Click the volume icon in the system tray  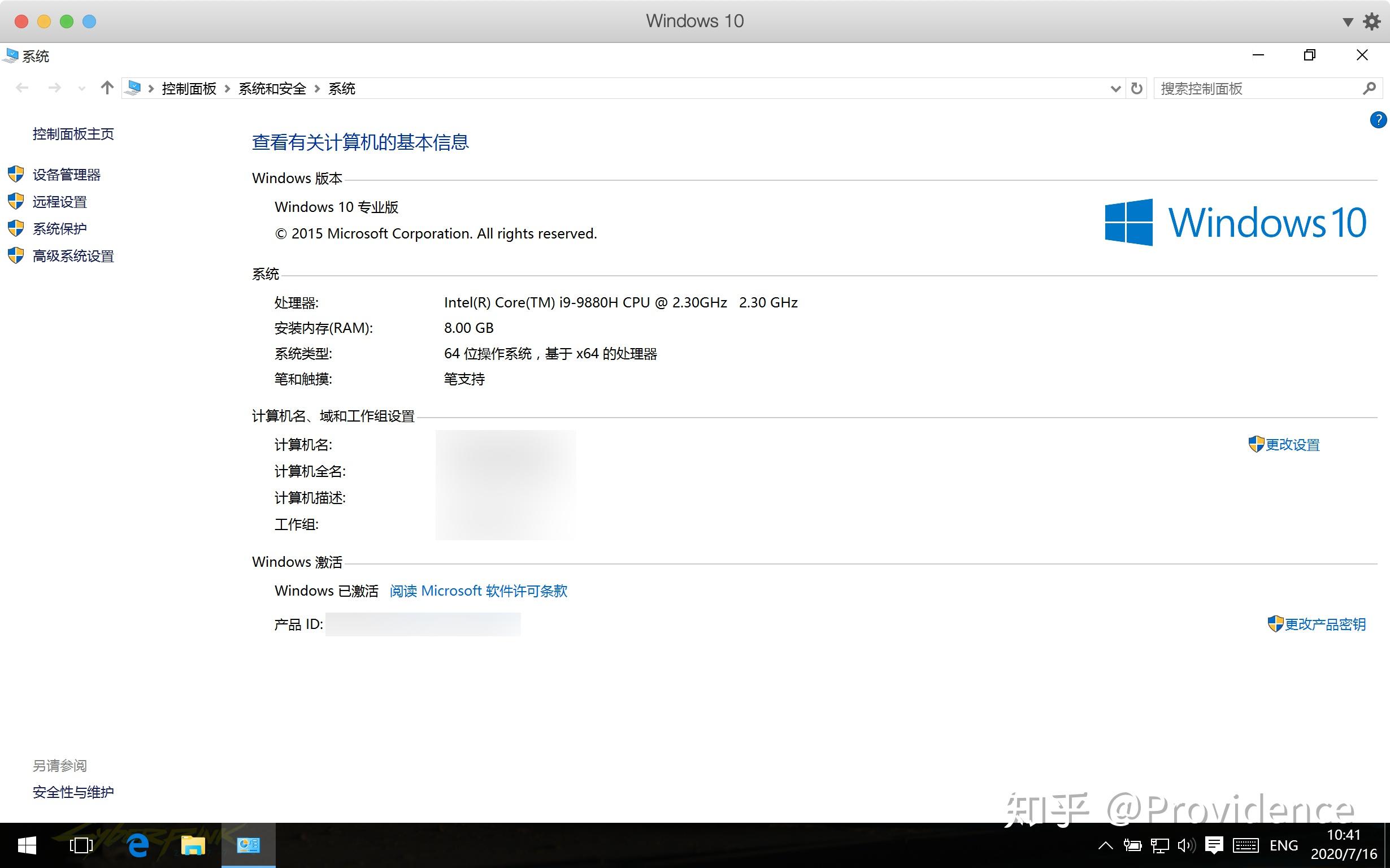[1184, 844]
